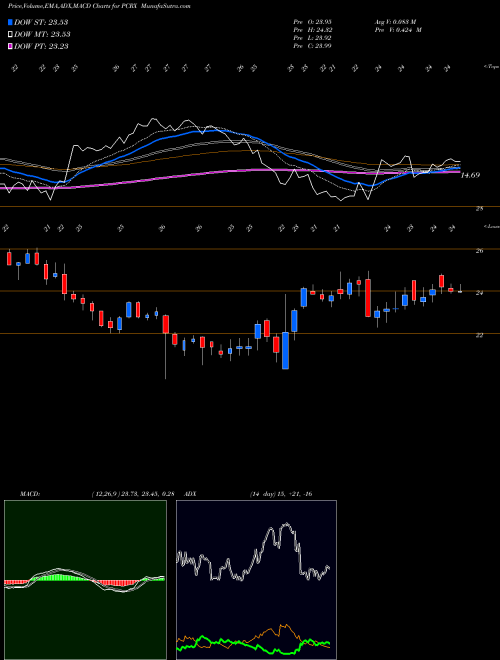Click the 'Avg V: 0.683 M' value
This screenshot has width=500, height=660.
point(395,21)
